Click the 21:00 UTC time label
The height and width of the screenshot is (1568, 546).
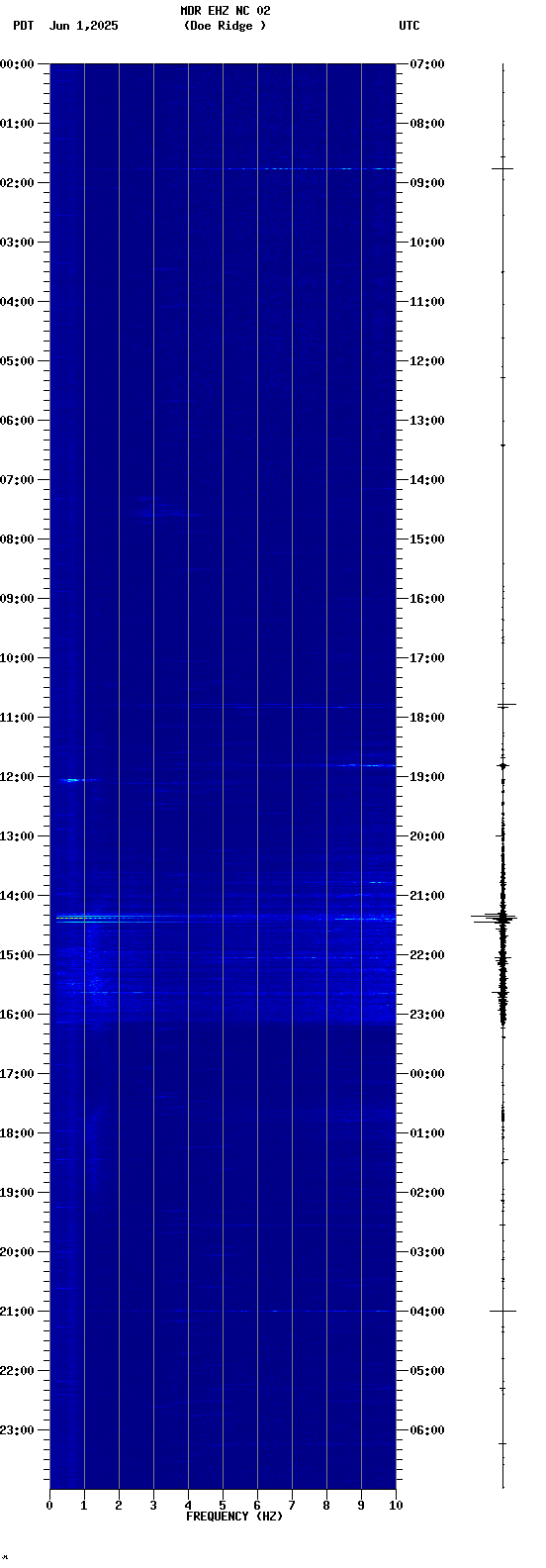(427, 896)
